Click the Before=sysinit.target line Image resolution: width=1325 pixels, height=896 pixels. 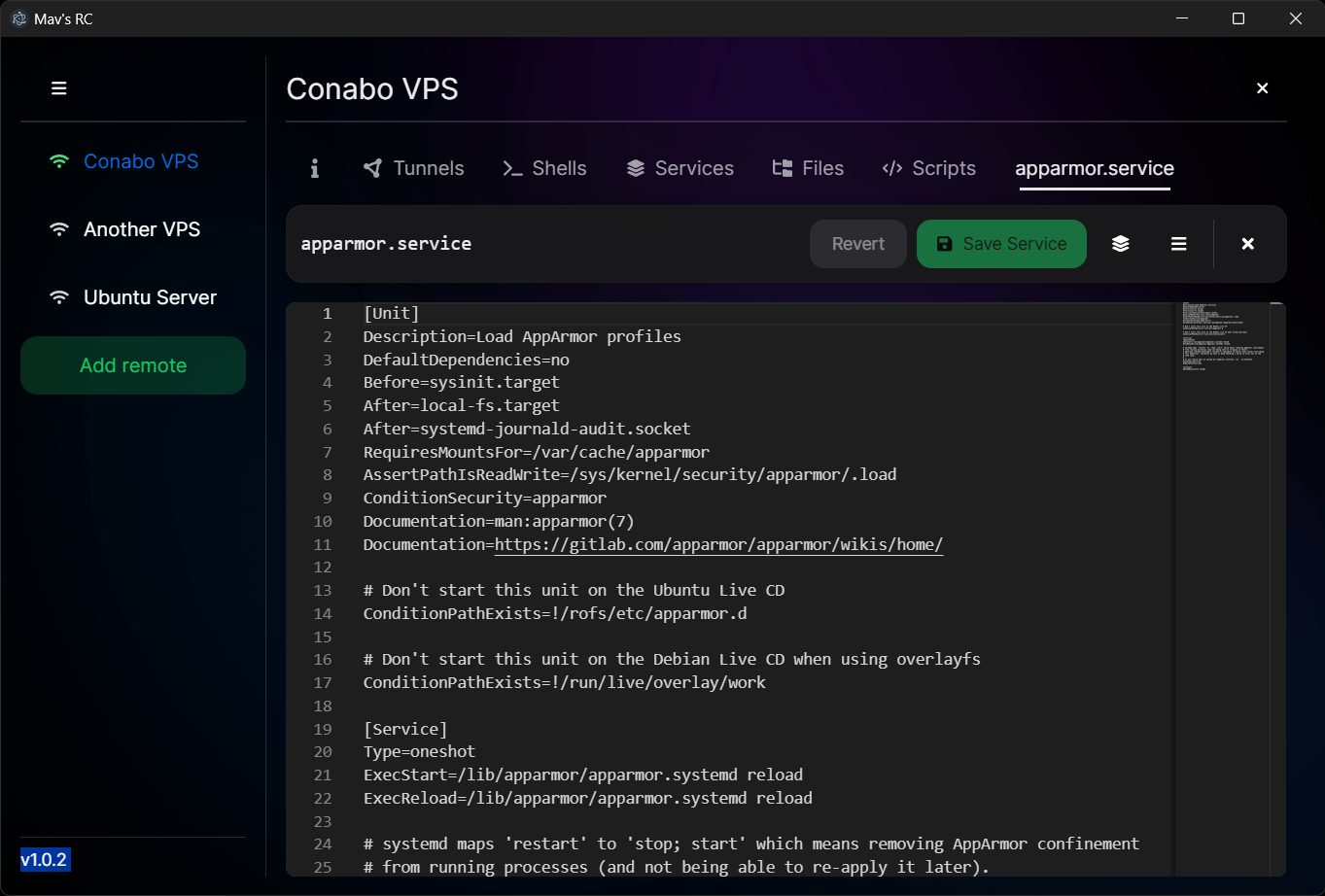click(462, 383)
